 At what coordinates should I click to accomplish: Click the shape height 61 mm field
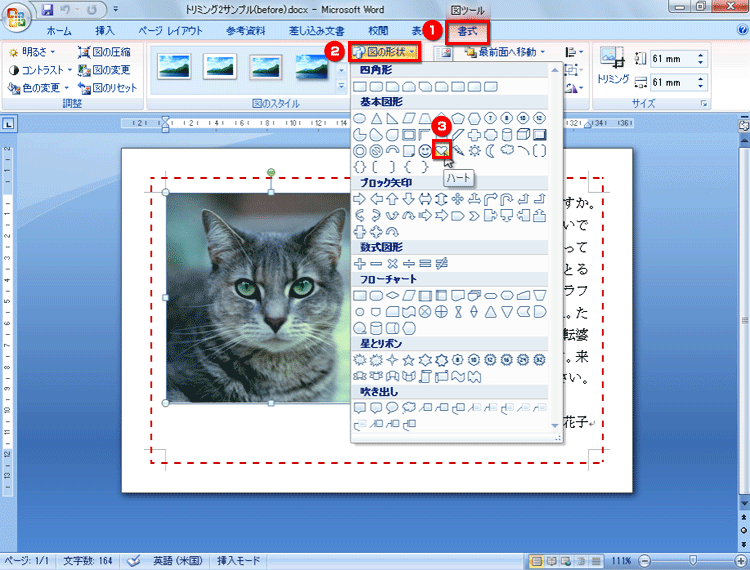click(672, 59)
